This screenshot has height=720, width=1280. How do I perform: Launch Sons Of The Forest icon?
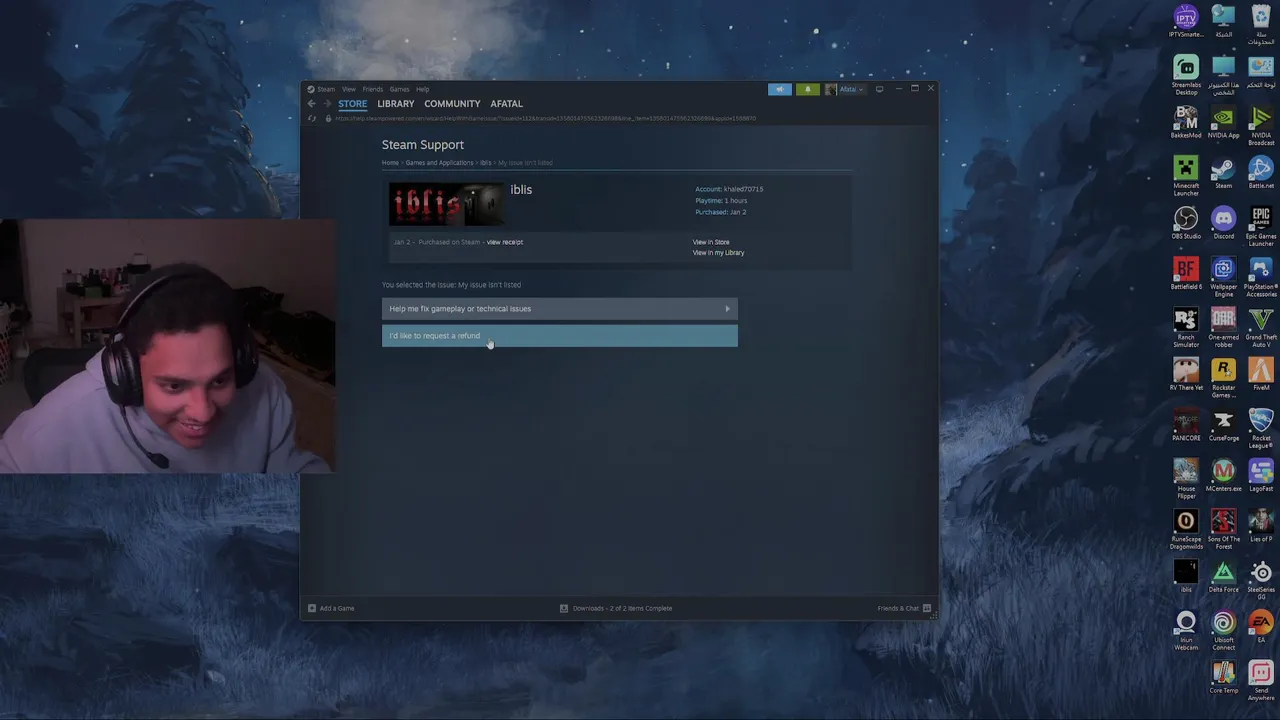click(1223, 529)
